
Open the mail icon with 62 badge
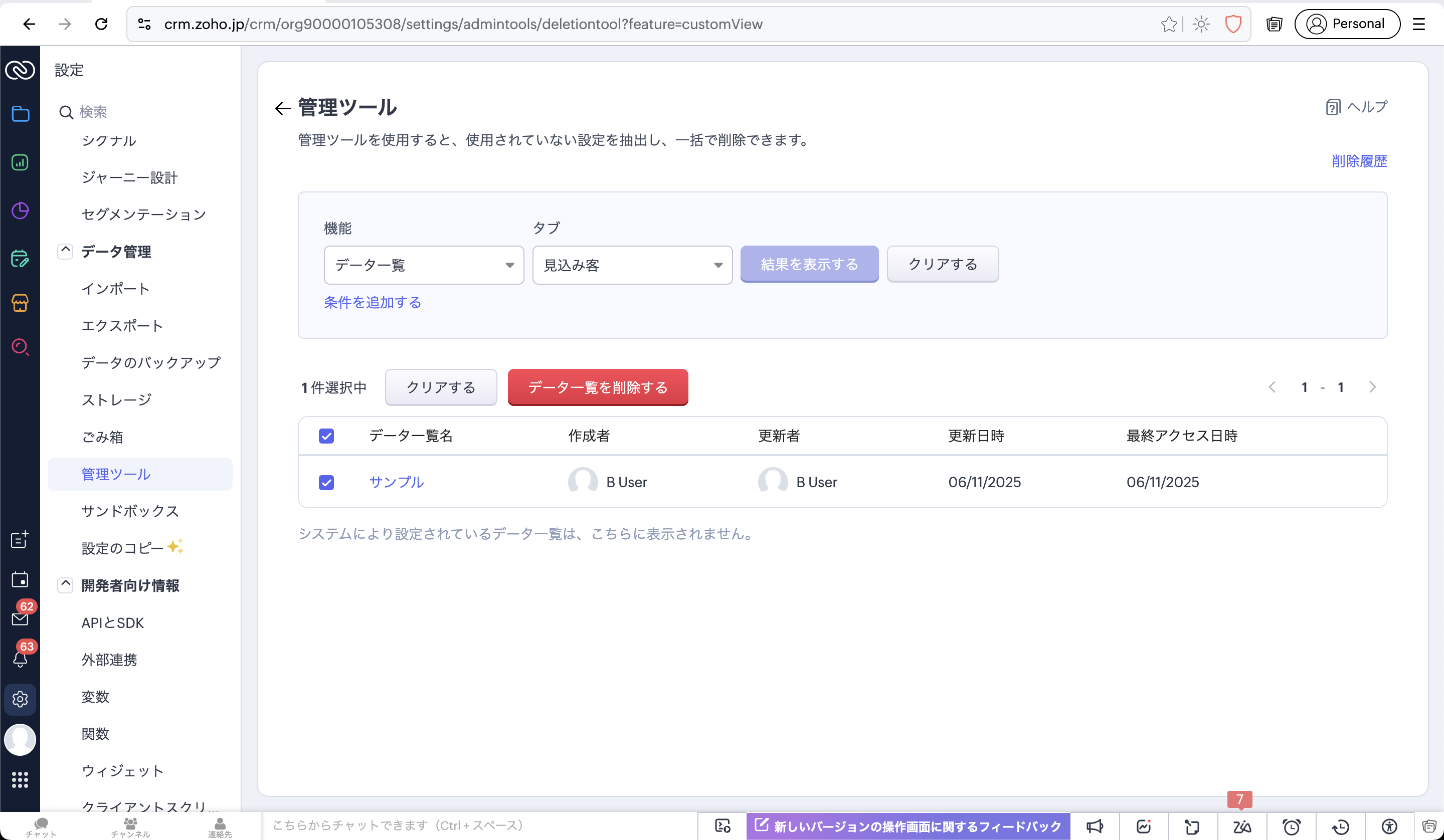pos(20,618)
